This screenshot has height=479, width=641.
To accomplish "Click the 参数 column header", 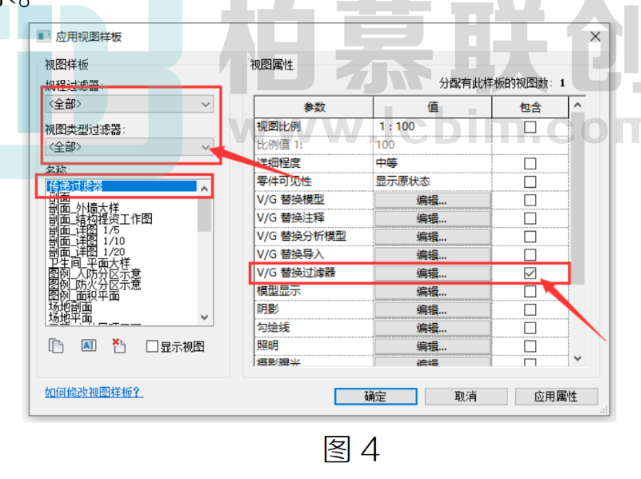I will pos(314,107).
